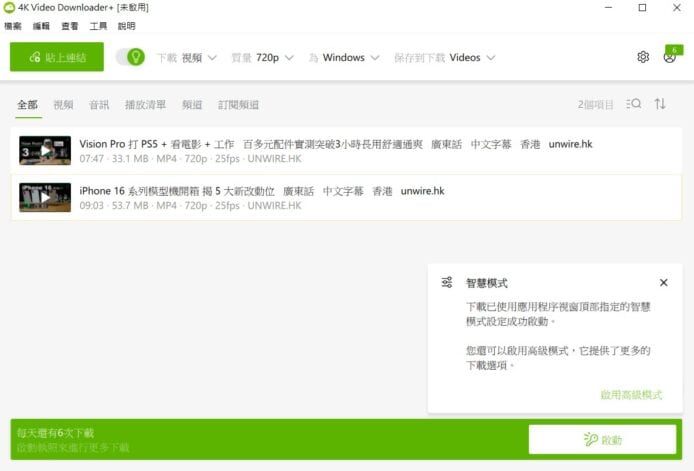Click the sort order arrows icon
The height and width of the screenshot is (471, 694).
660,104
